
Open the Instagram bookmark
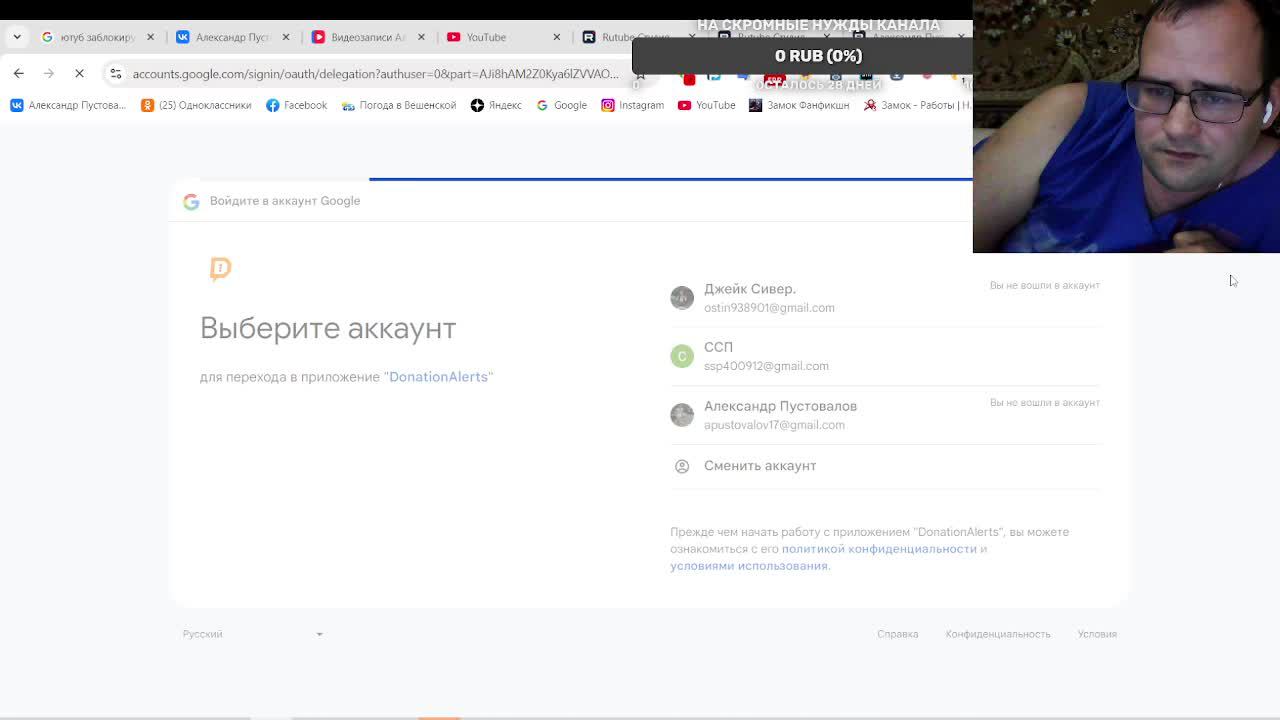click(x=632, y=105)
